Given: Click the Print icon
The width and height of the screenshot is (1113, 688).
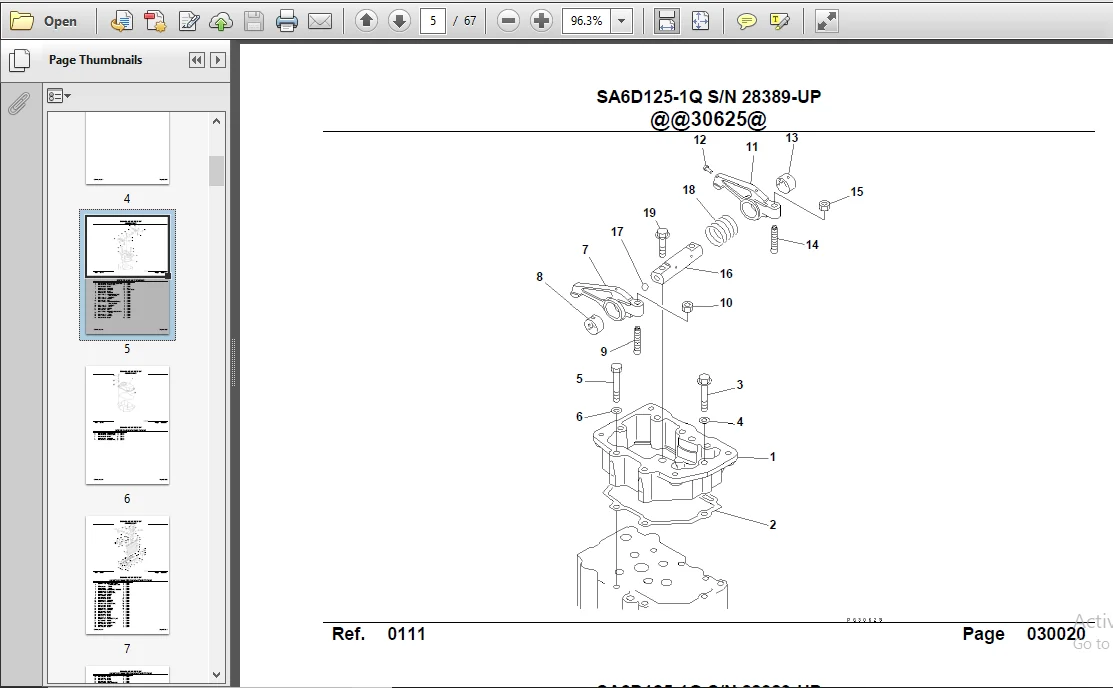Looking at the screenshot, I should coord(287,21).
